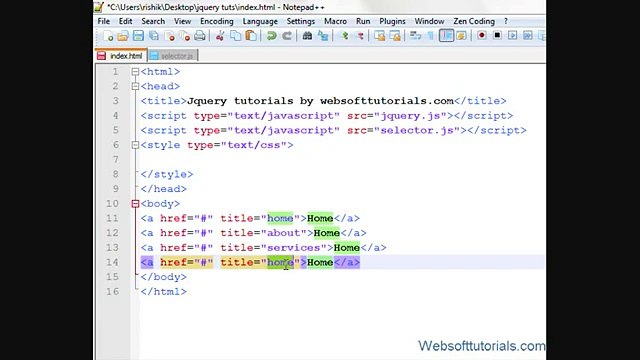Open the Run menu

tap(363, 21)
